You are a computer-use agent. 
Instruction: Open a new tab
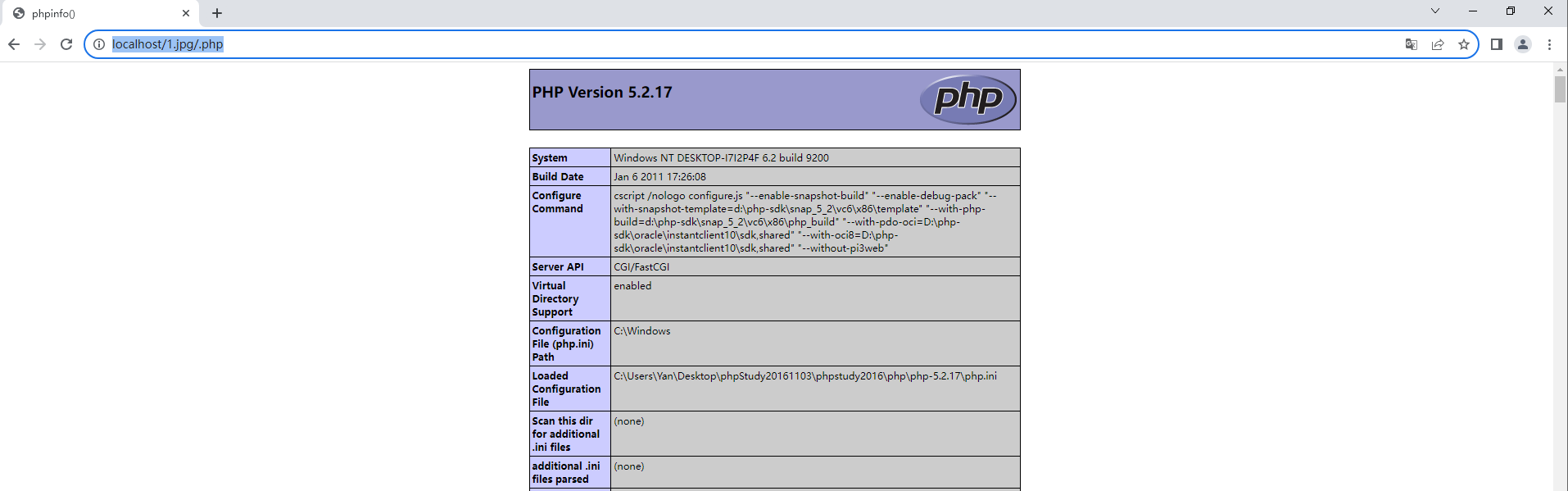(217, 14)
